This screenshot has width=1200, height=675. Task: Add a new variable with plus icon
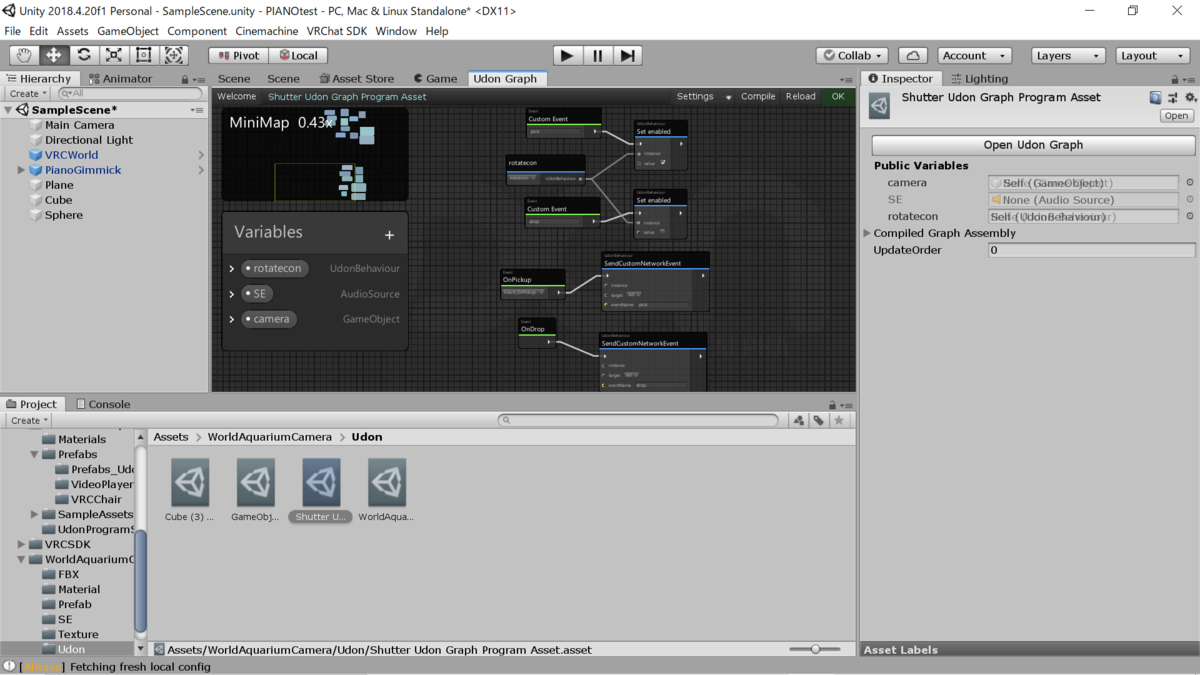click(389, 235)
